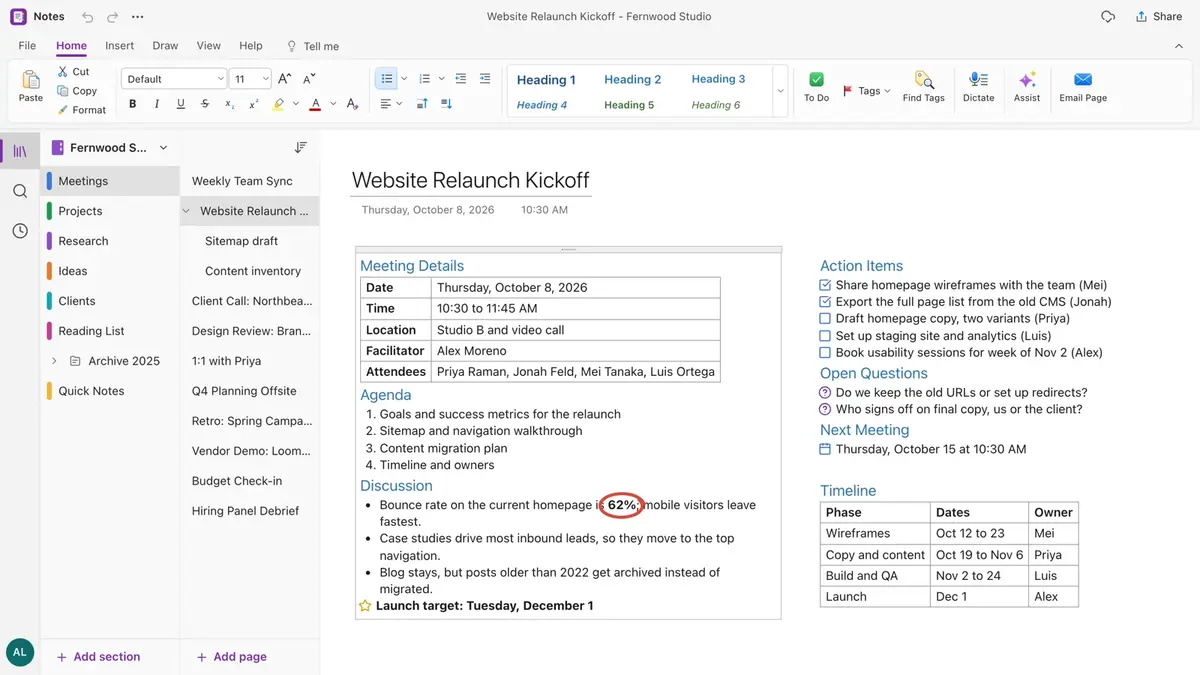Apply the Heading 5 style
Viewport: 1200px width, 675px height.
click(x=629, y=105)
